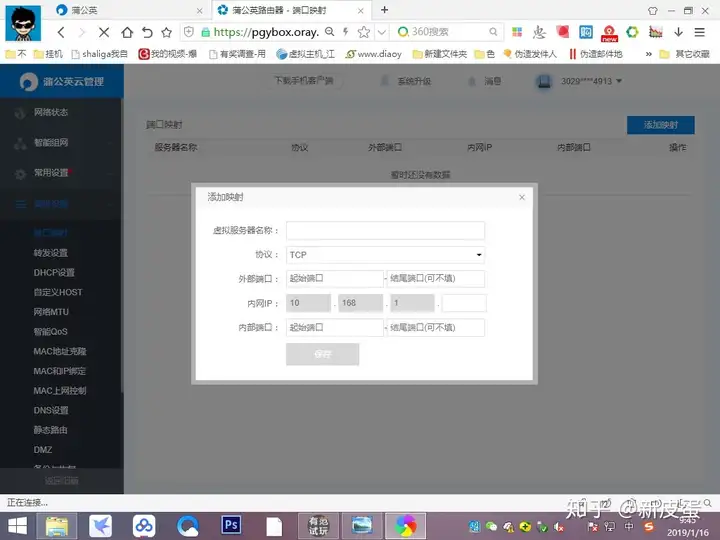This screenshot has width=720, height=540.
Task: Click the 360 search box
Action: point(448,32)
